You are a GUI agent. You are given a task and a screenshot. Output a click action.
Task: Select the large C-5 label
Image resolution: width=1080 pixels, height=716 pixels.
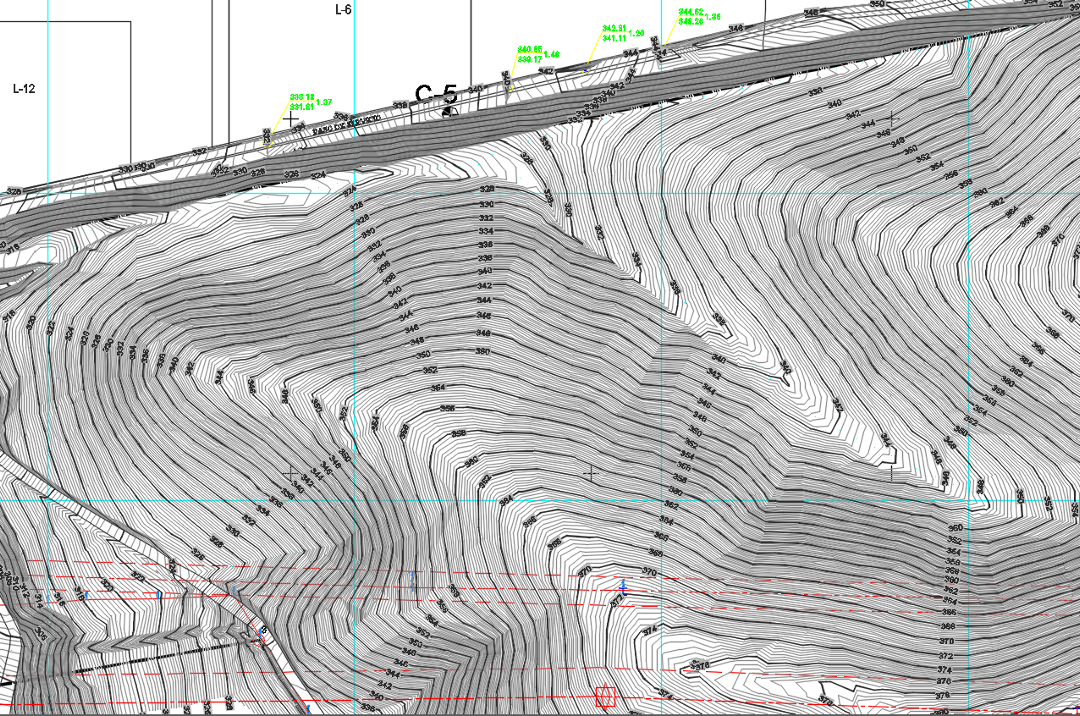[x=436, y=95]
